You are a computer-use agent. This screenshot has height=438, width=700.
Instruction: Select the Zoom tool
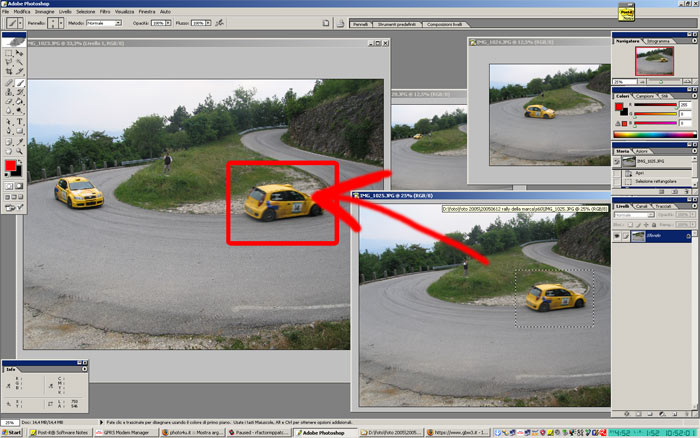19,151
